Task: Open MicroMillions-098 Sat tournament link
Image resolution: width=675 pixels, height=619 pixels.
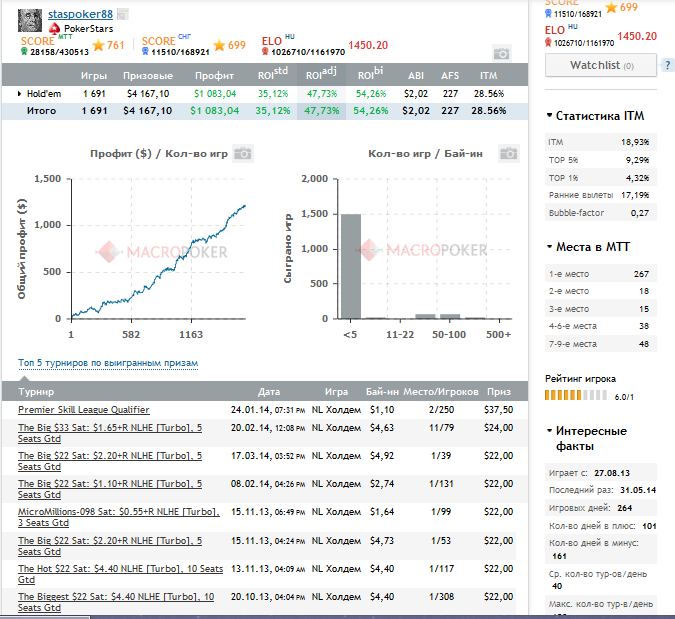Action: (119, 517)
